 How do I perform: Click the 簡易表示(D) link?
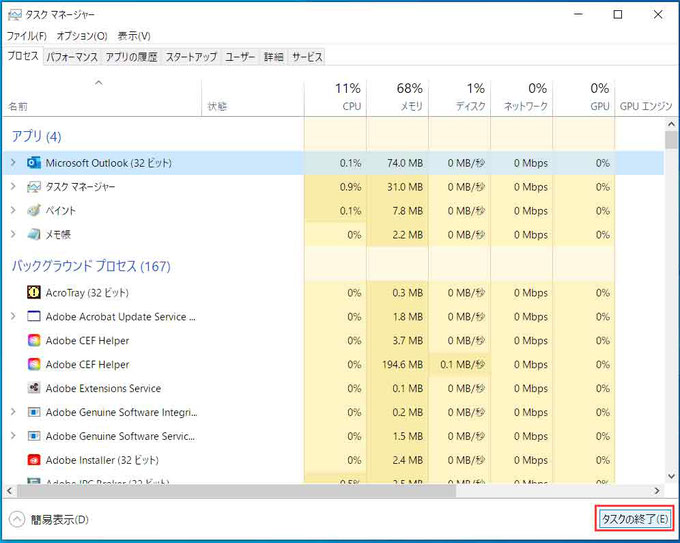59,520
